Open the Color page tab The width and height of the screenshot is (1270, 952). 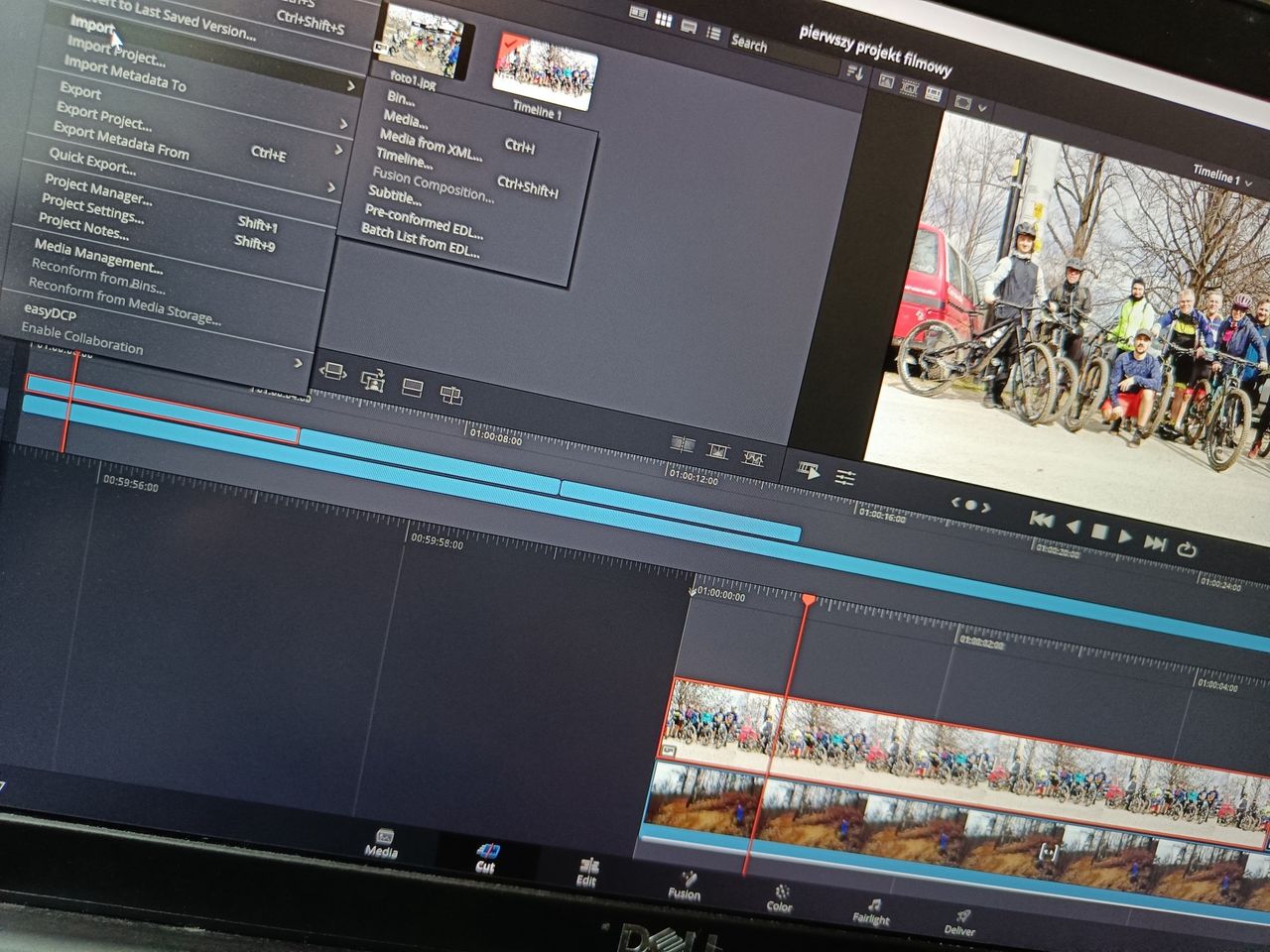point(780,899)
